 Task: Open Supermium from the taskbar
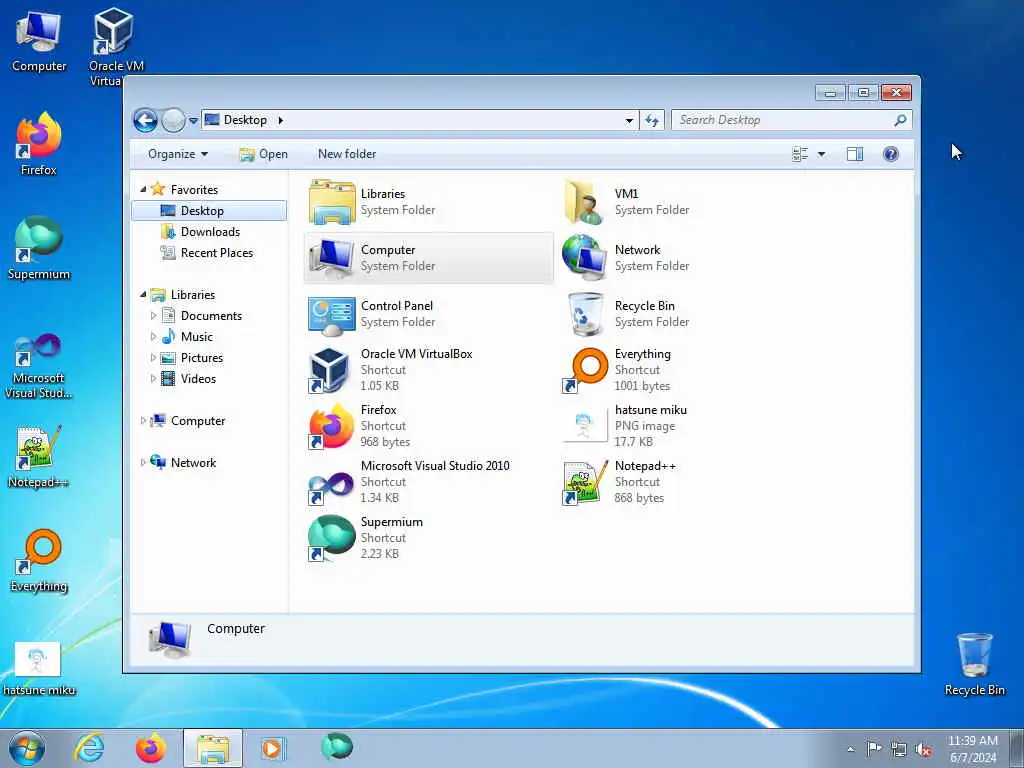[337, 747]
